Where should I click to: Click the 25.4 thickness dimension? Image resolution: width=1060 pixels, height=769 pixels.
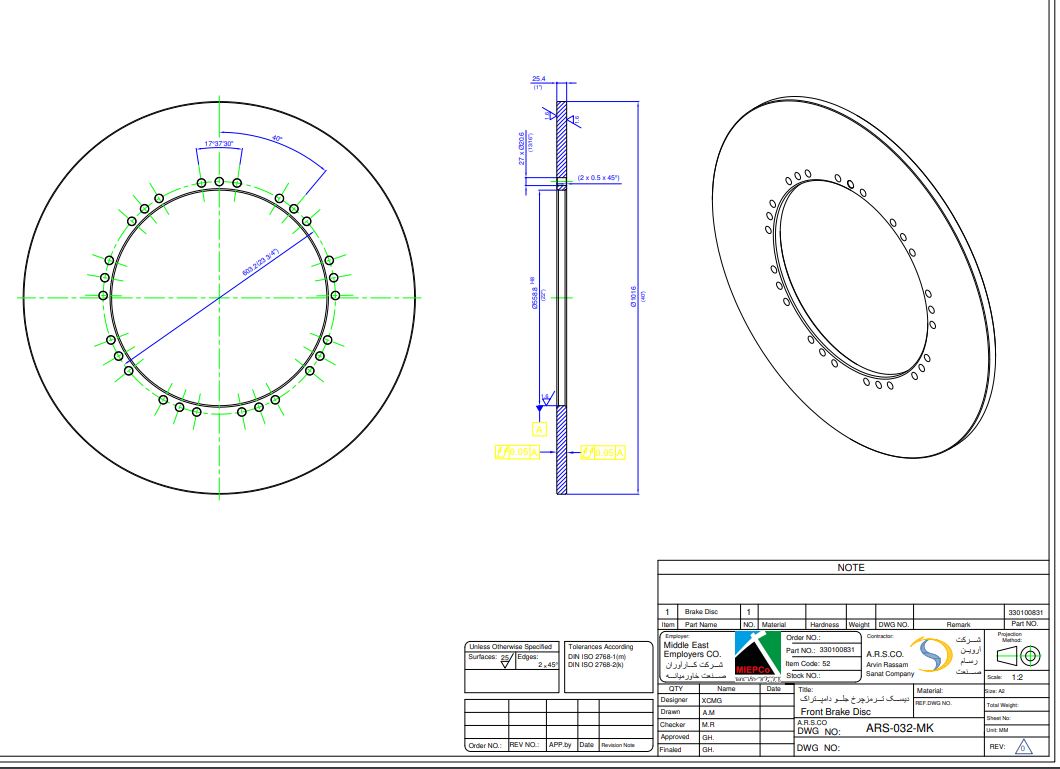click(538, 79)
